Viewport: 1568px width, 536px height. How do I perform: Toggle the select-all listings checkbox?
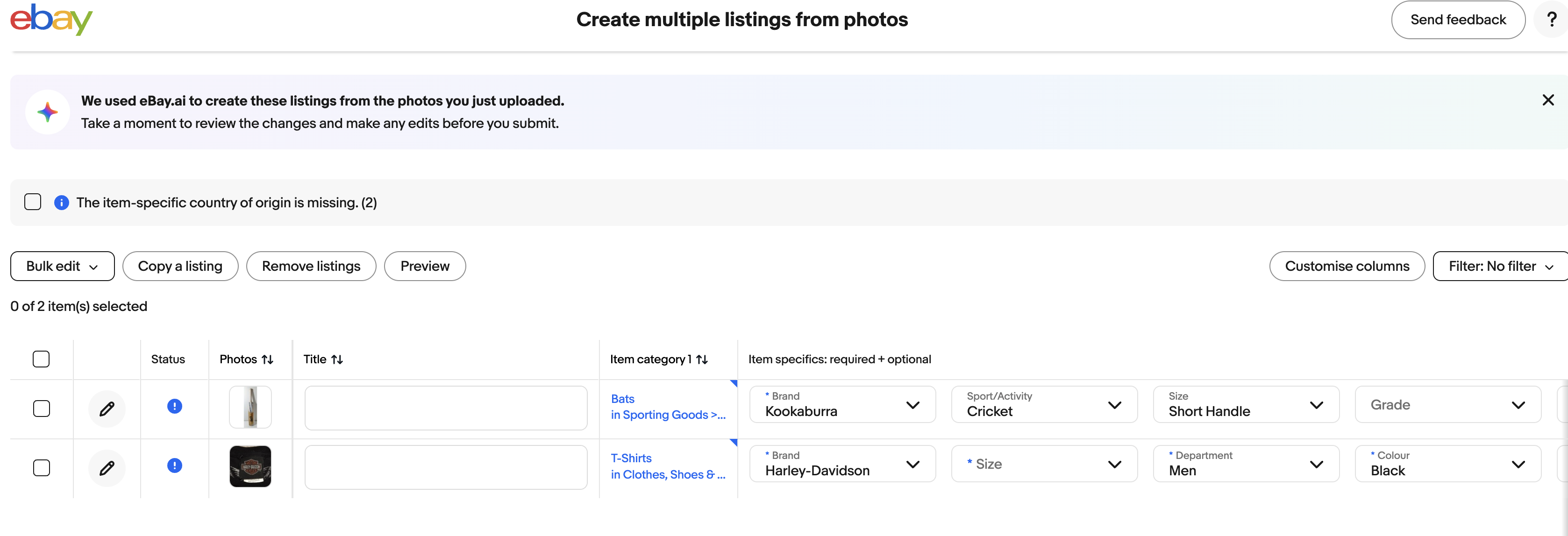pos(41,359)
